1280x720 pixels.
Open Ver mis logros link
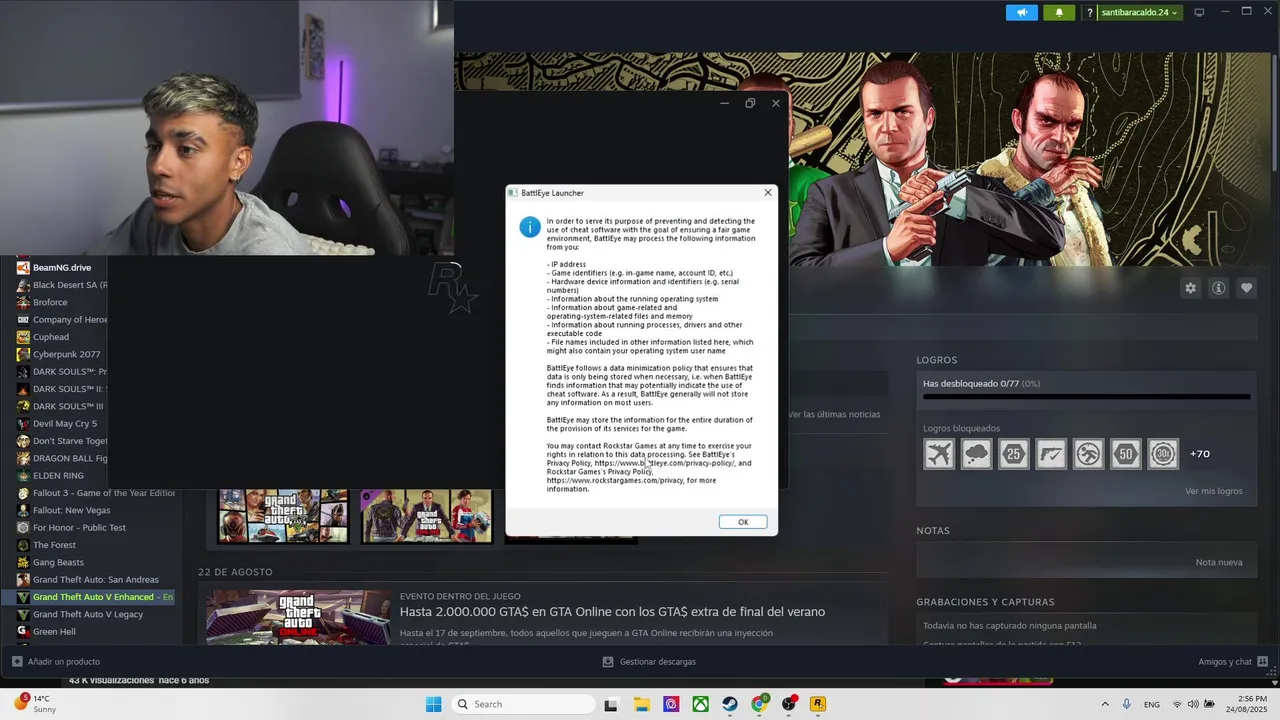(1213, 491)
